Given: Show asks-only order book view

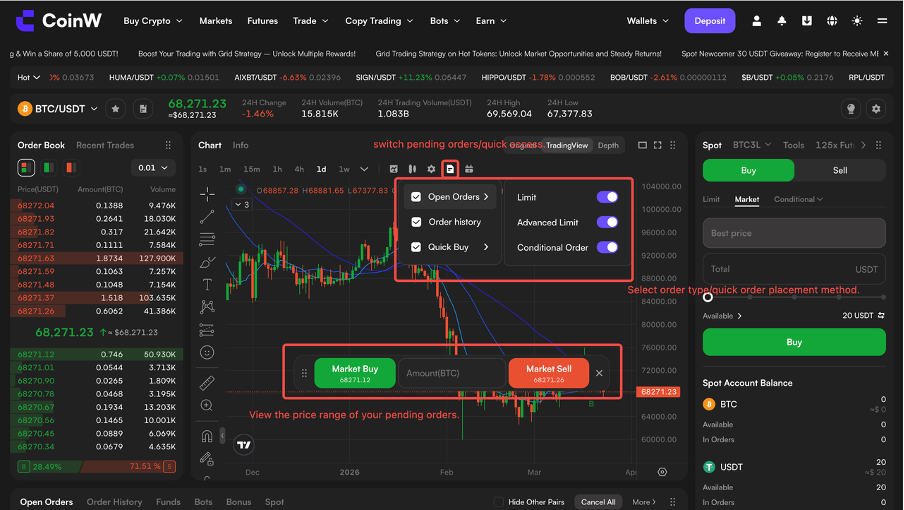Looking at the screenshot, I should 70,168.
